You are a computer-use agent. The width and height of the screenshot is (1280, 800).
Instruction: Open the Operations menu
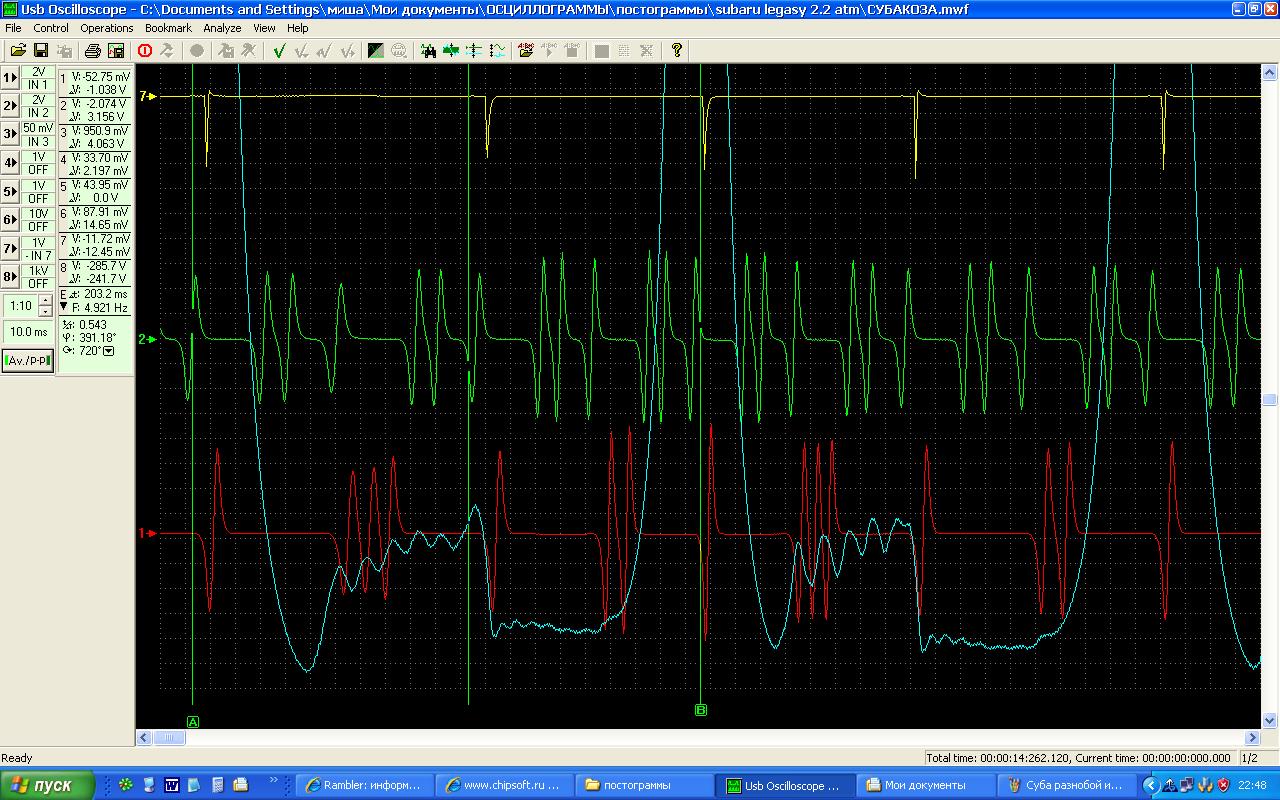point(107,28)
